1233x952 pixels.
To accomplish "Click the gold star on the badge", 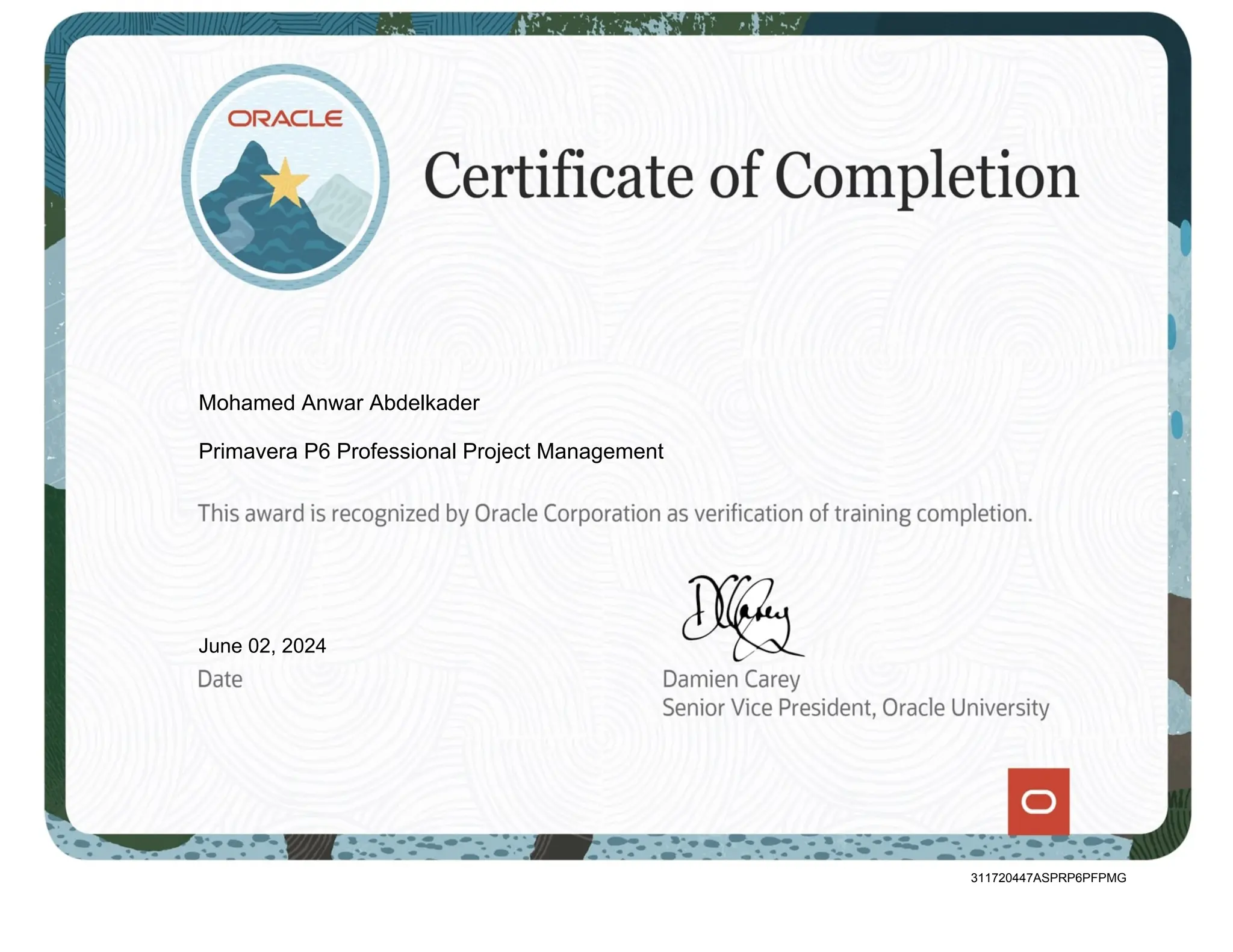I will coord(285,182).
